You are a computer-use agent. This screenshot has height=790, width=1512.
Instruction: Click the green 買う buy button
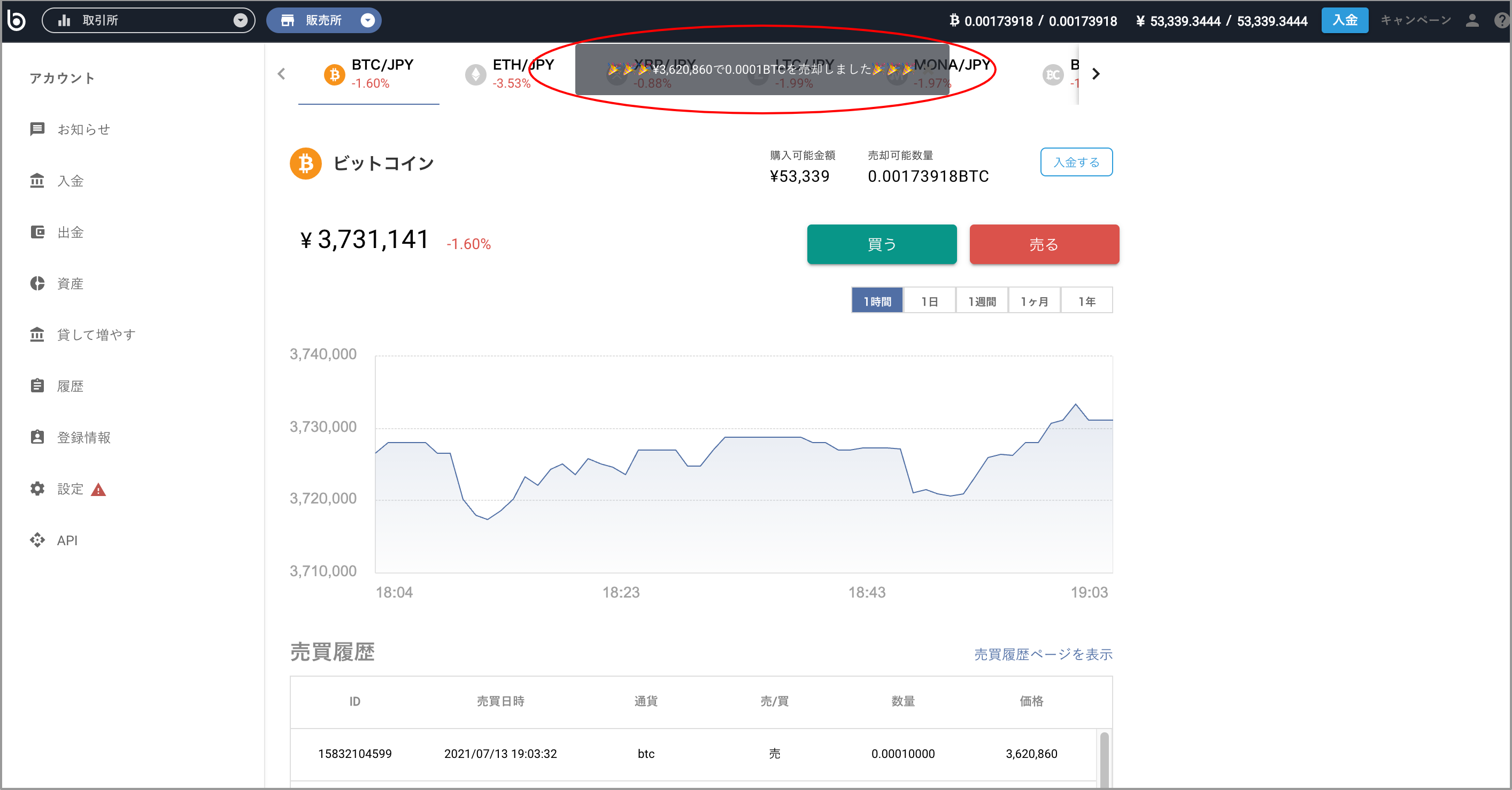tap(882, 244)
